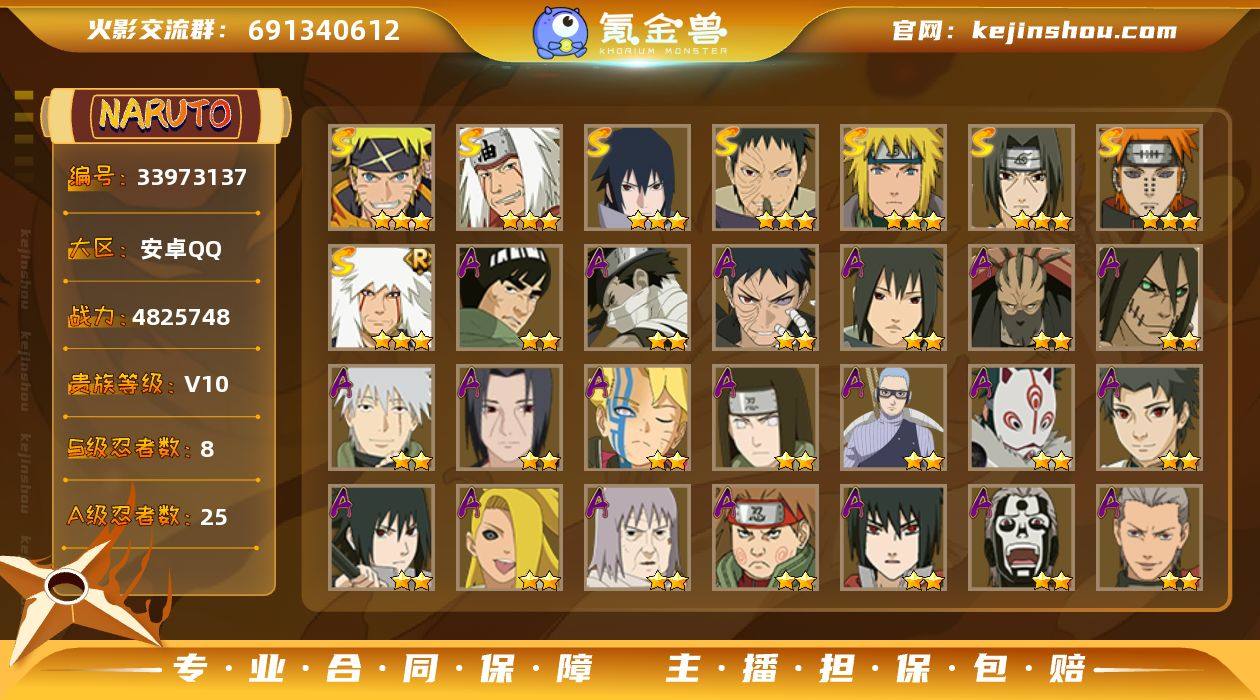
Task: Select masked Kakuzu A-rank portrait
Action: click(x=1021, y=298)
